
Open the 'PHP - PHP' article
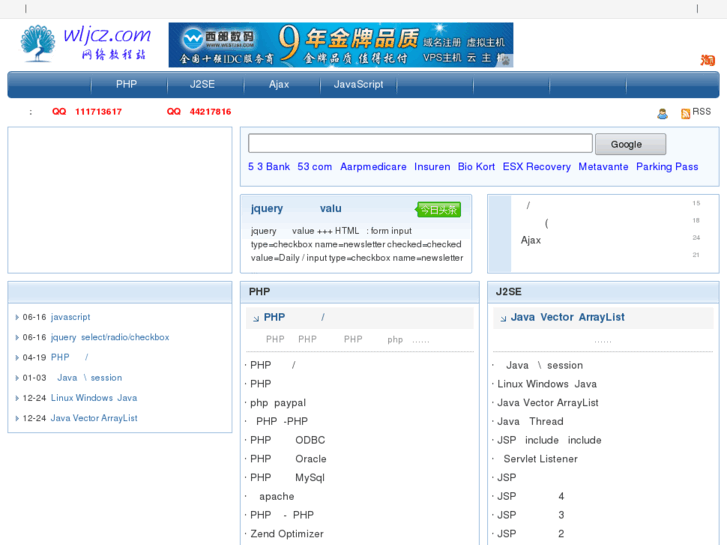(x=282, y=515)
